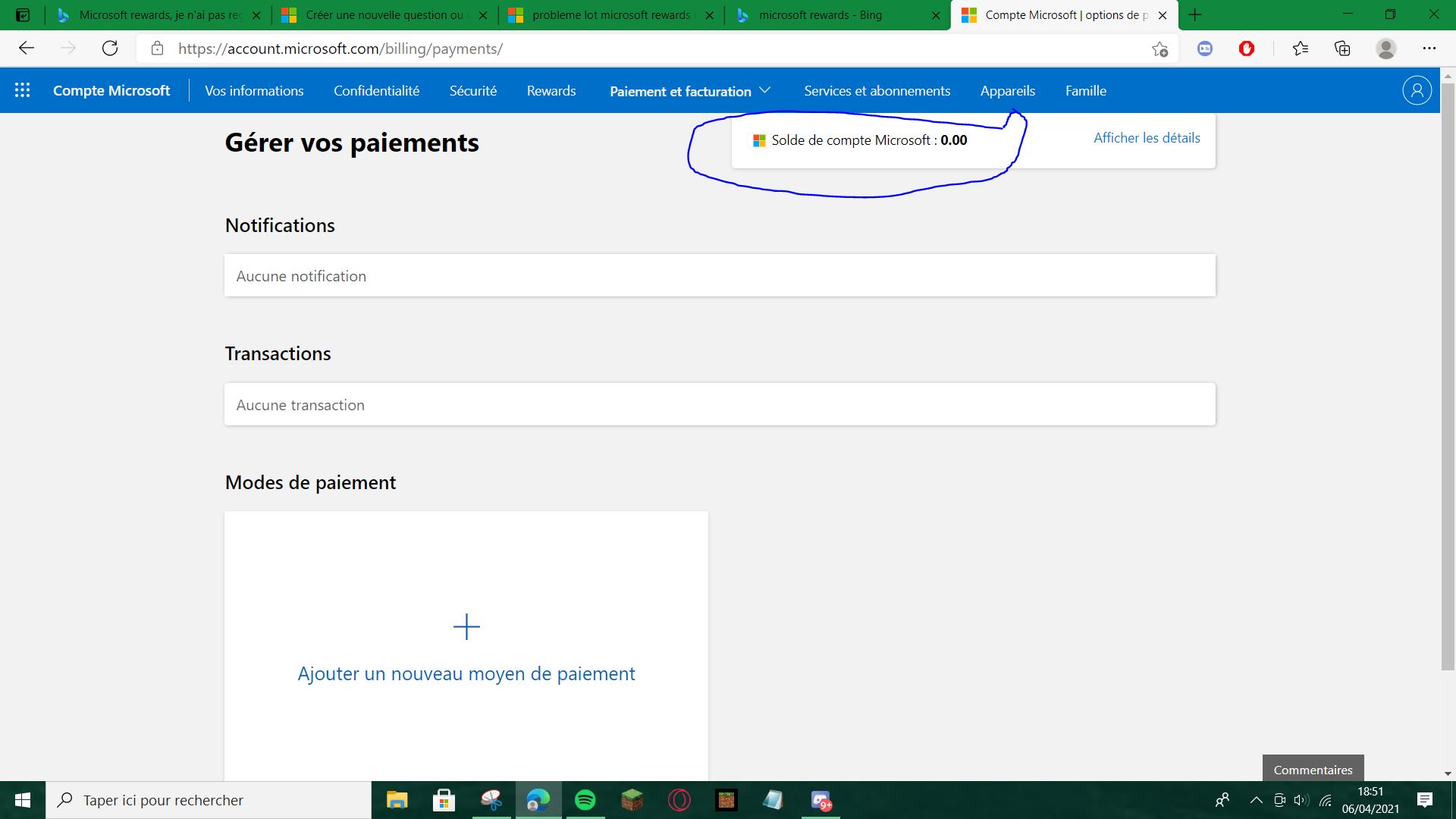Open the Favorites list icon

tap(1300, 49)
